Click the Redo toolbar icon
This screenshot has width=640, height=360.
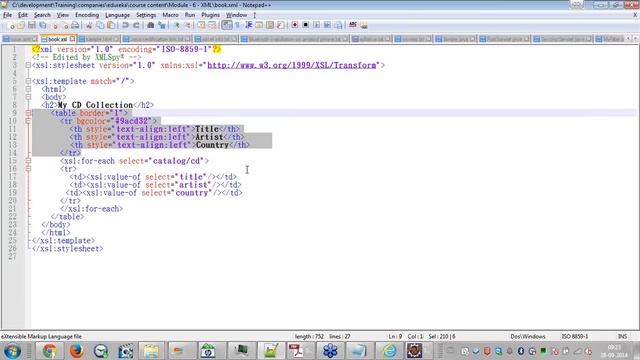pos(136,25)
